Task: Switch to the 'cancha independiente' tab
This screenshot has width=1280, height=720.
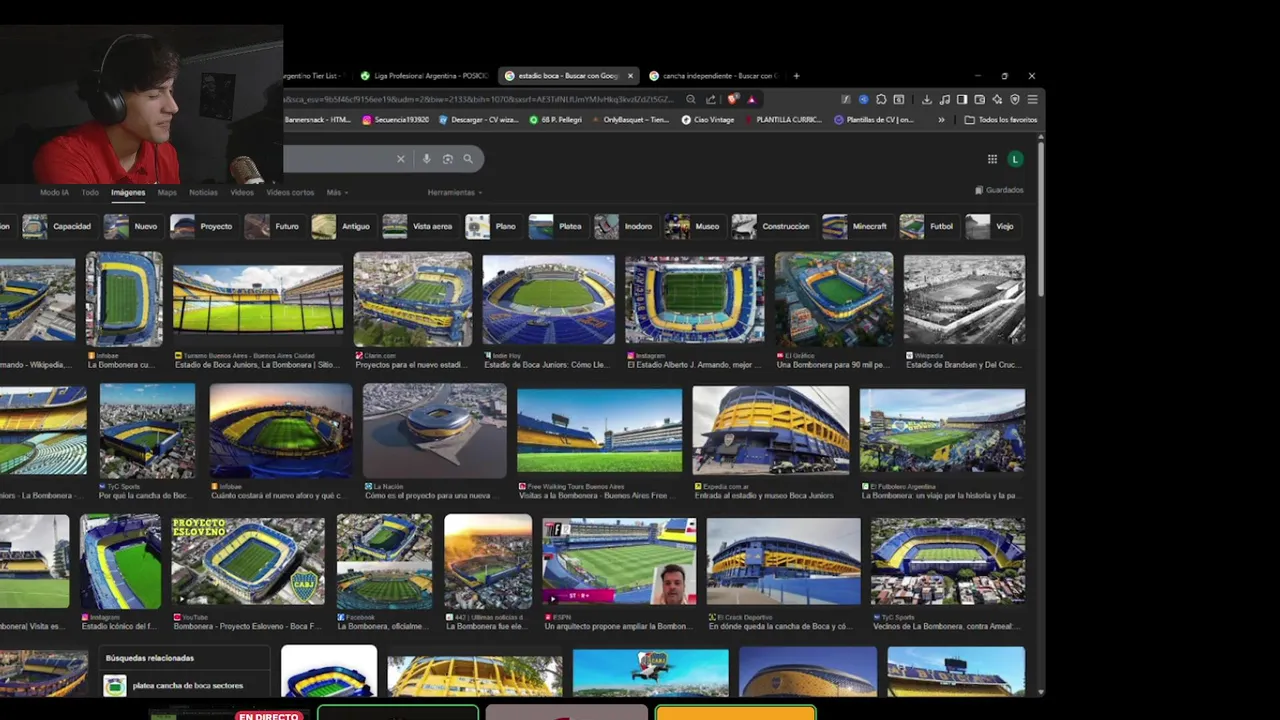Action: 713,76
